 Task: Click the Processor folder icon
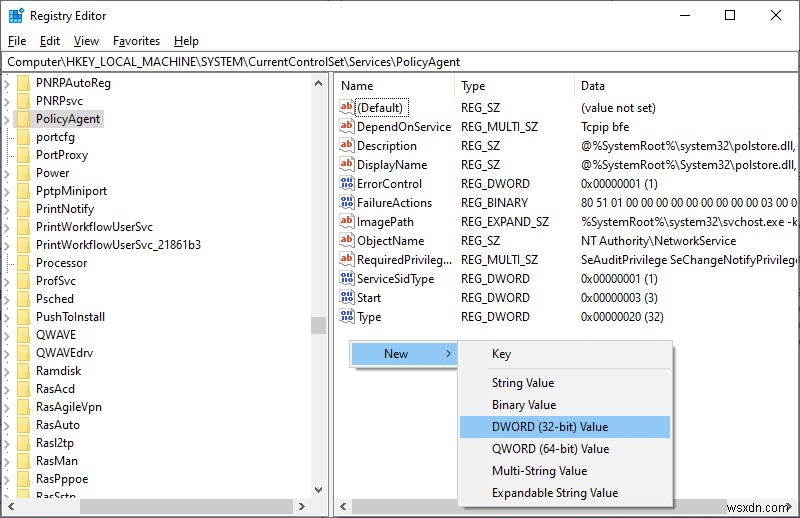tap(23, 263)
